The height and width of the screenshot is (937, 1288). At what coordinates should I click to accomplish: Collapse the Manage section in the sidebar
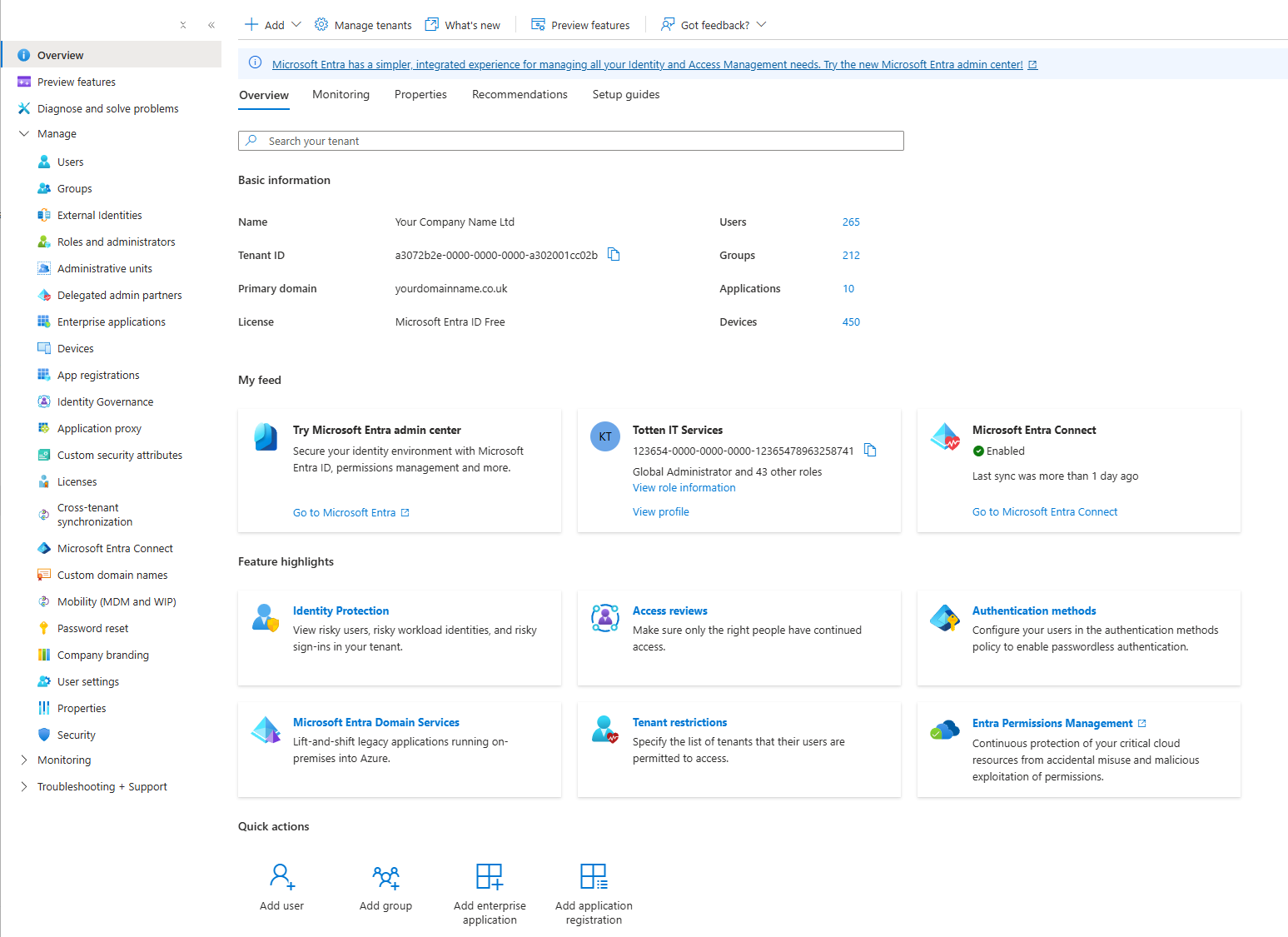[x=23, y=133]
